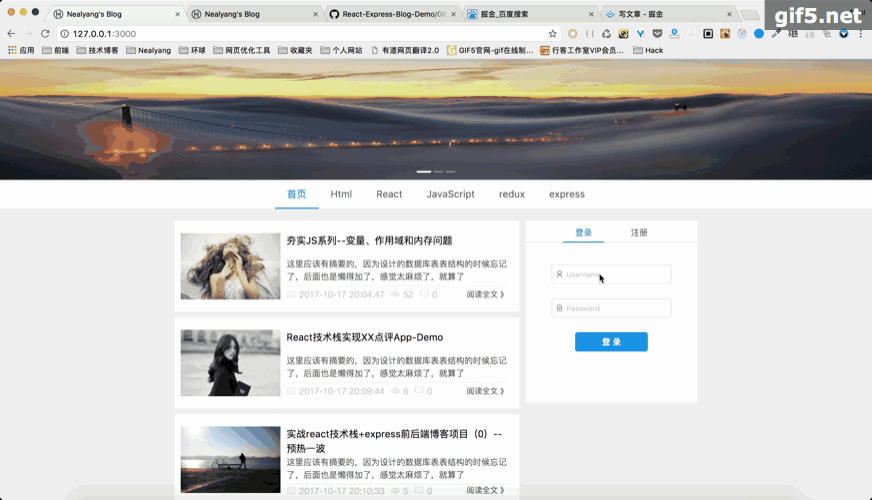Reload the page with the refresh icon
The image size is (872, 500).
coord(45,34)
